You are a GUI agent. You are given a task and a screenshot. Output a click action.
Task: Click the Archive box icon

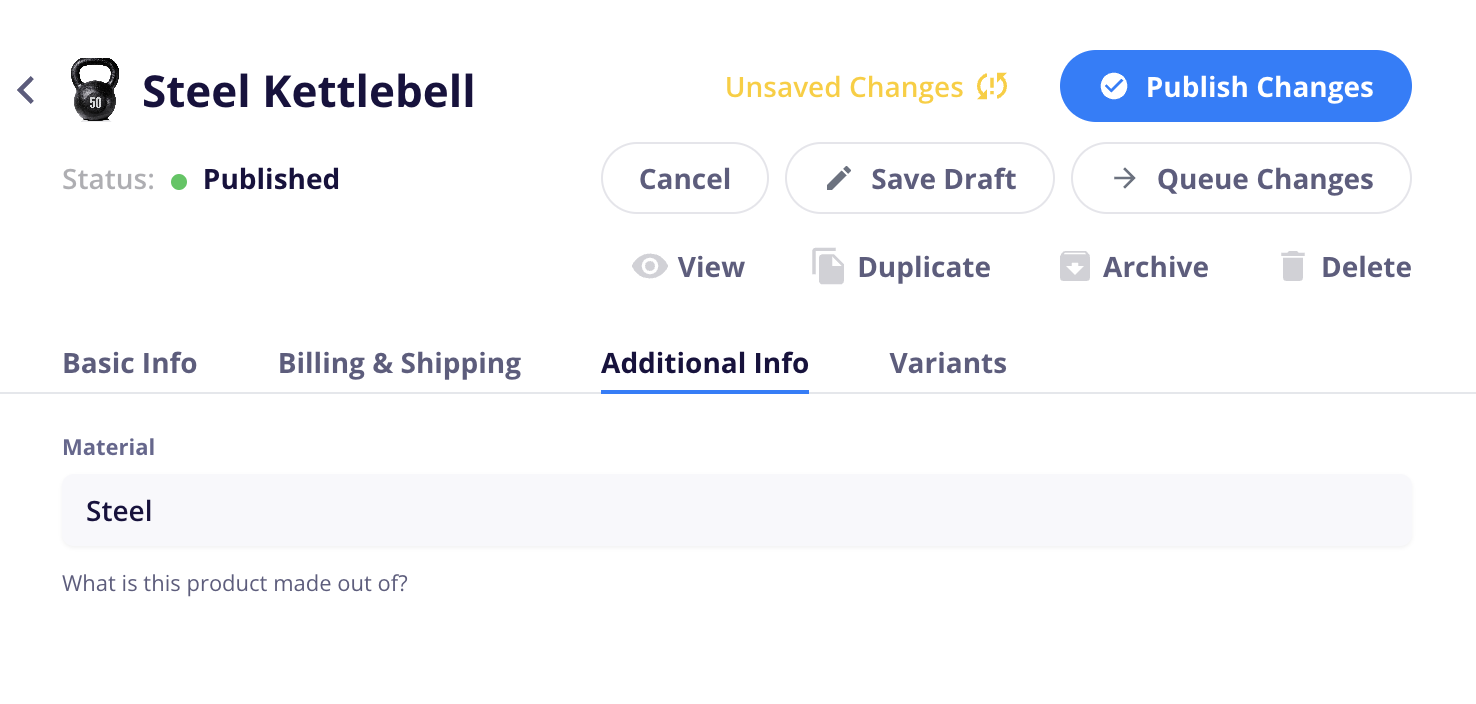pos(1074,267)
